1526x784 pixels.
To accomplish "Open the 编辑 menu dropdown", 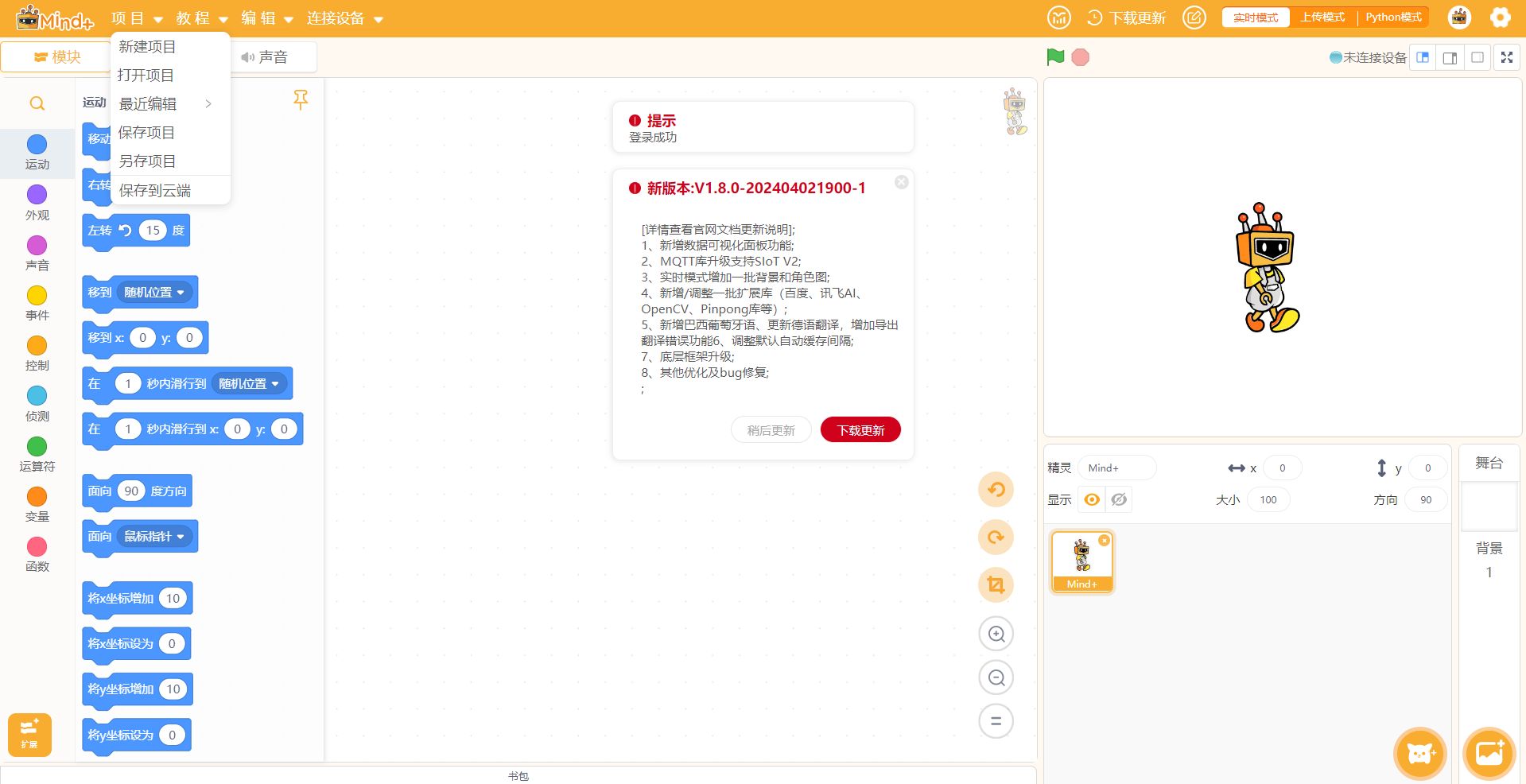I will point(267,18).
